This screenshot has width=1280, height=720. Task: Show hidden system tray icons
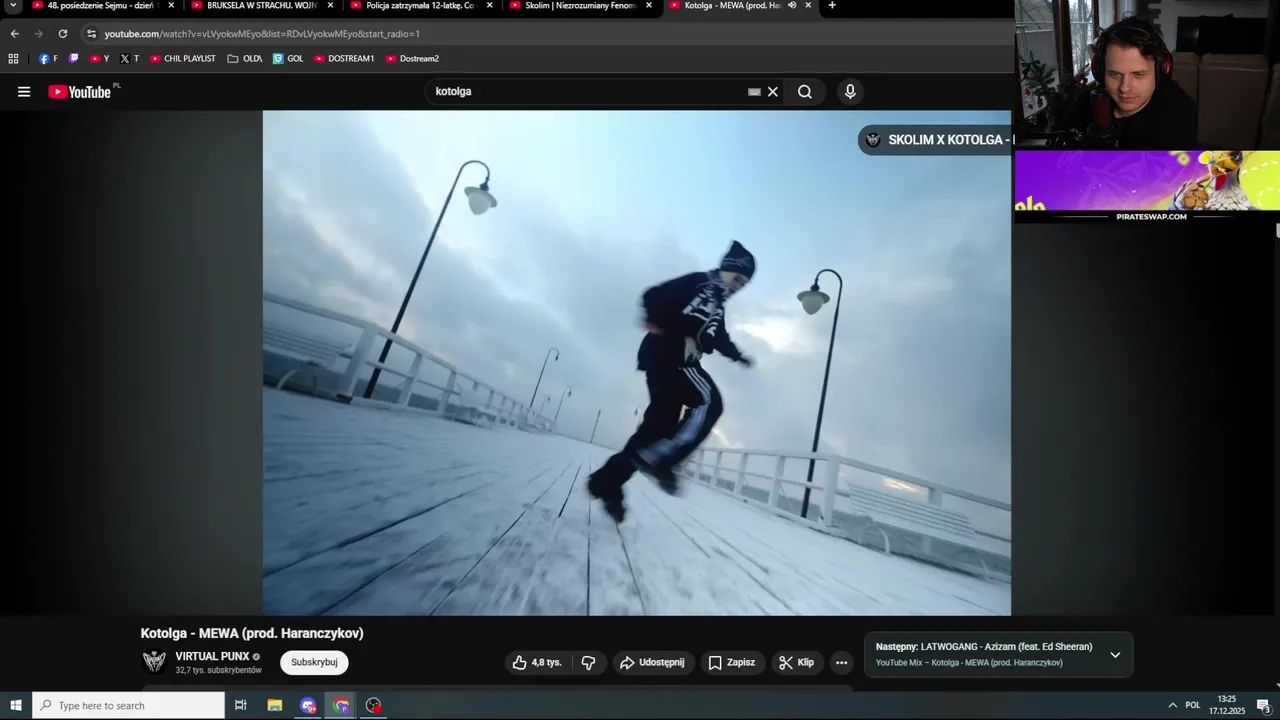tap(1172, 705)
